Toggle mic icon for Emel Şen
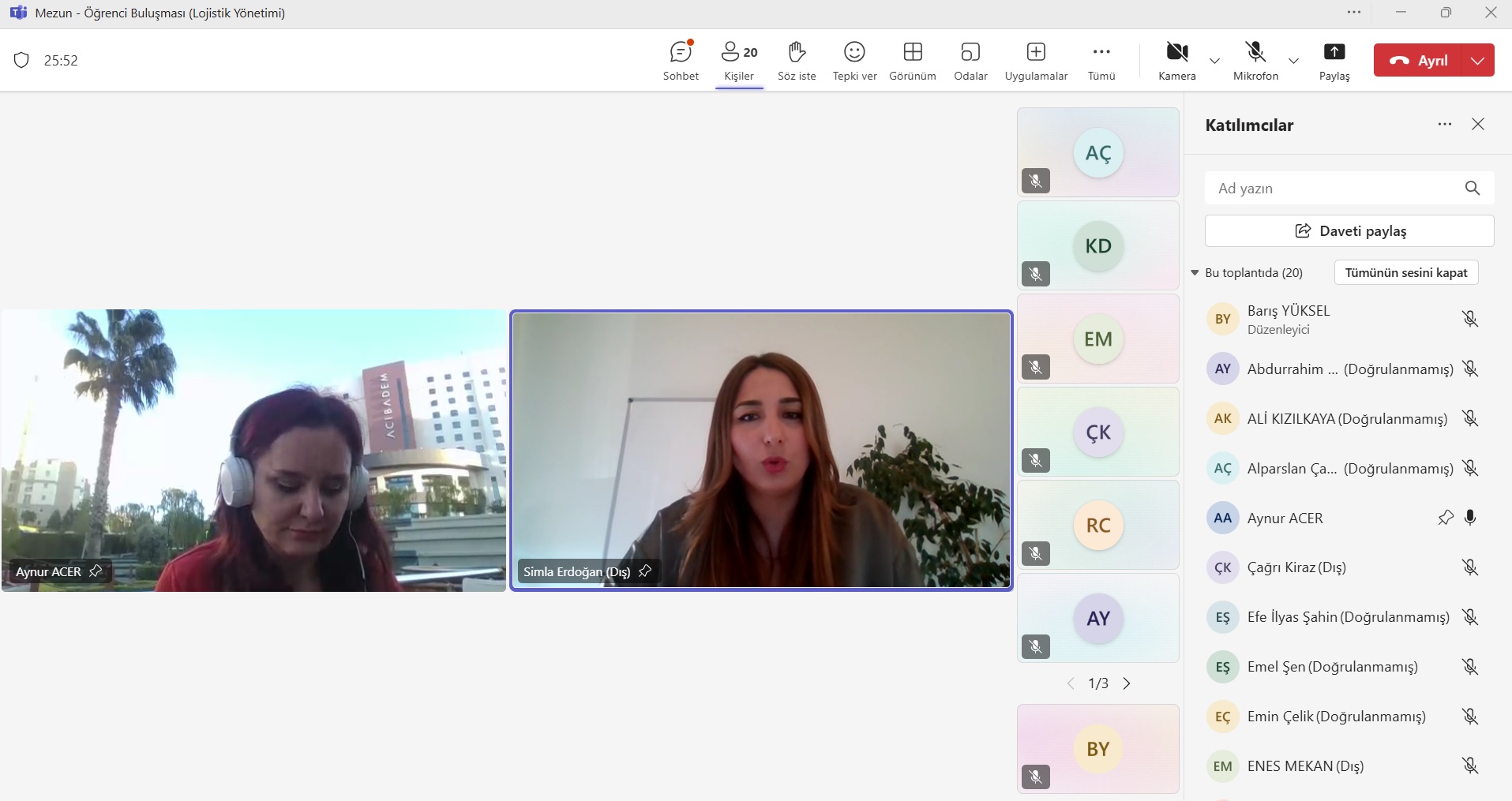This screenshot has width=1512, height=801. [x=1470, y=667]
